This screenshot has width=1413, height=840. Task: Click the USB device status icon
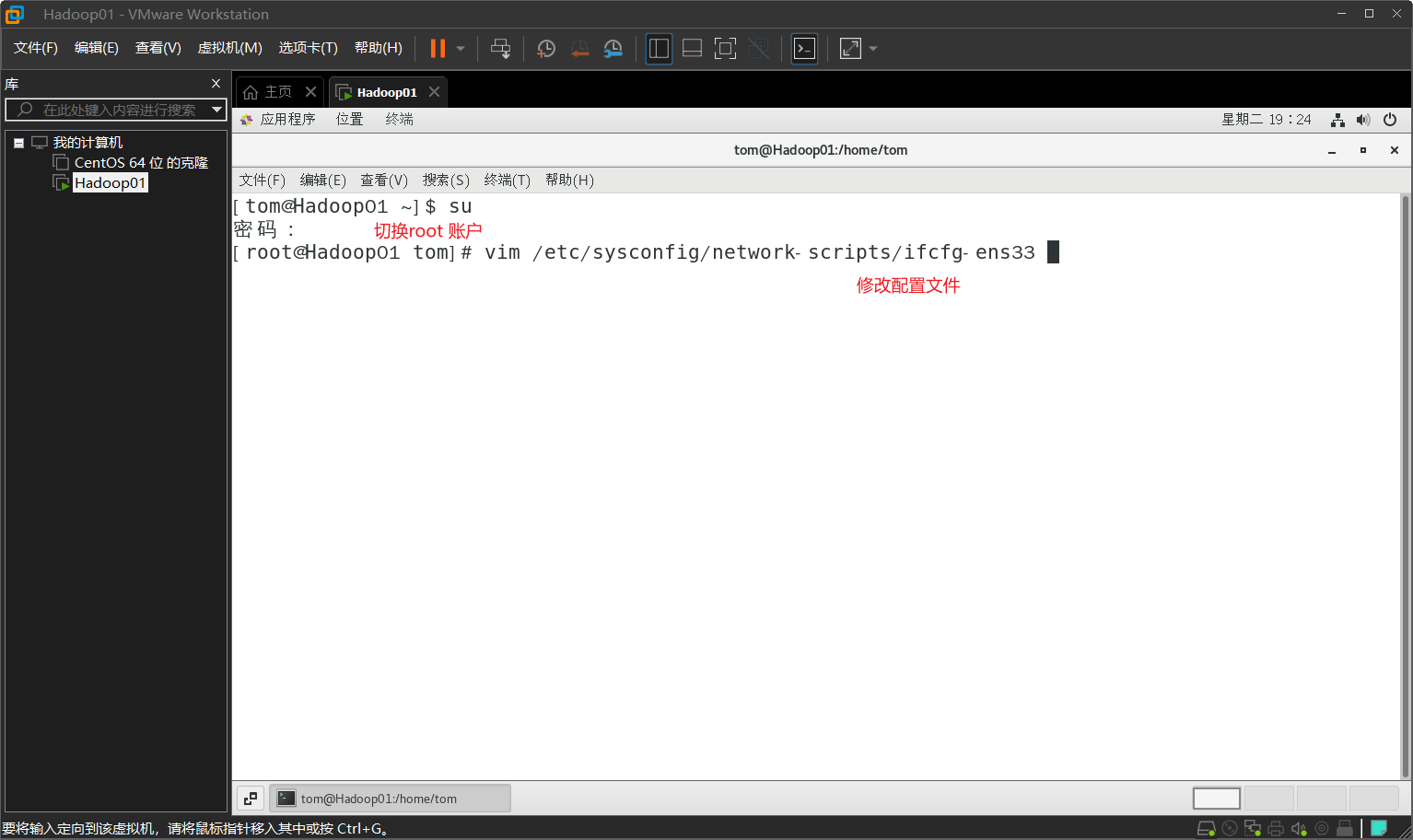1345,829
